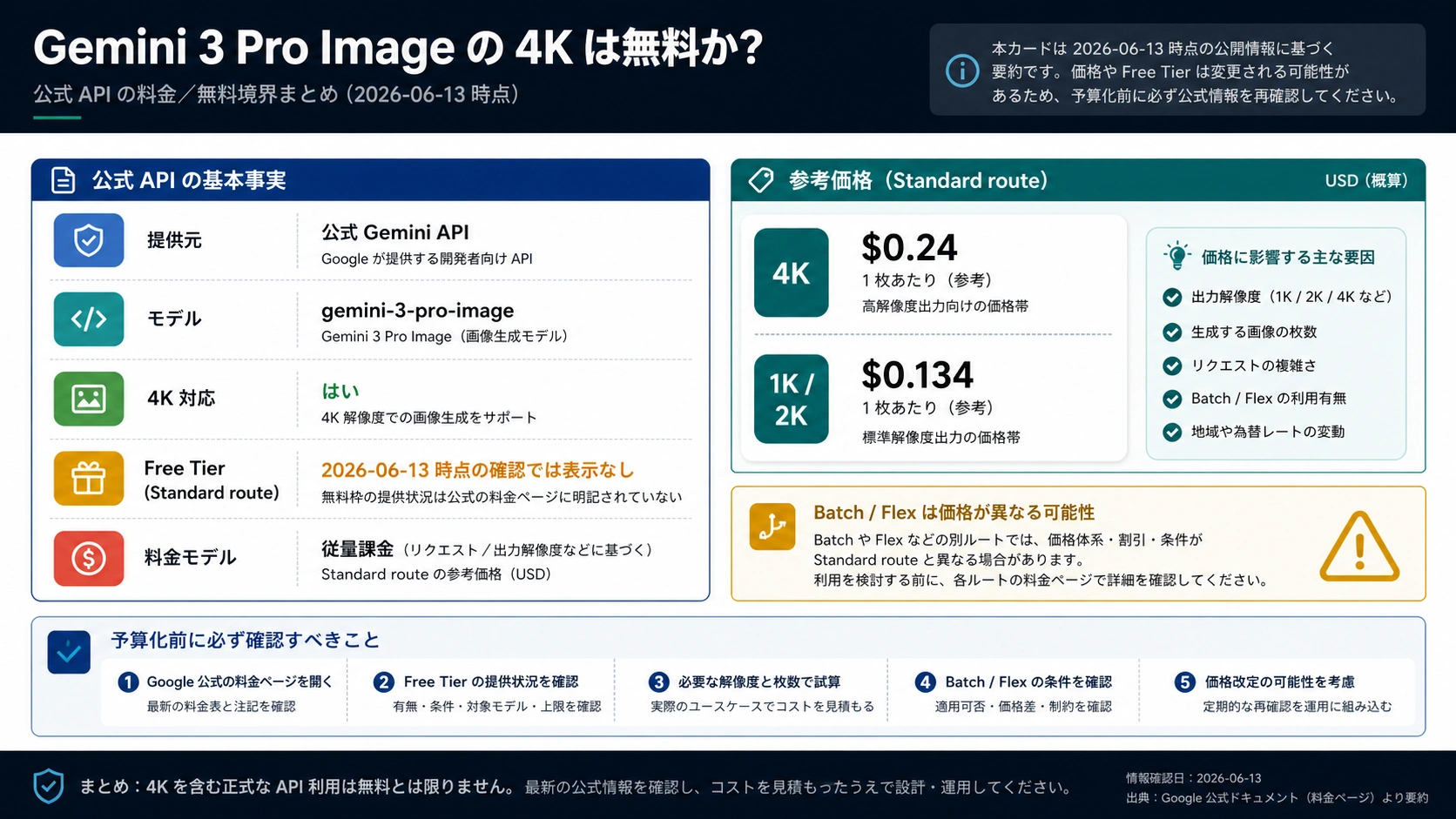
Task: Click the 1K / 2K resolution badge
Action: [x=791, y=399]
